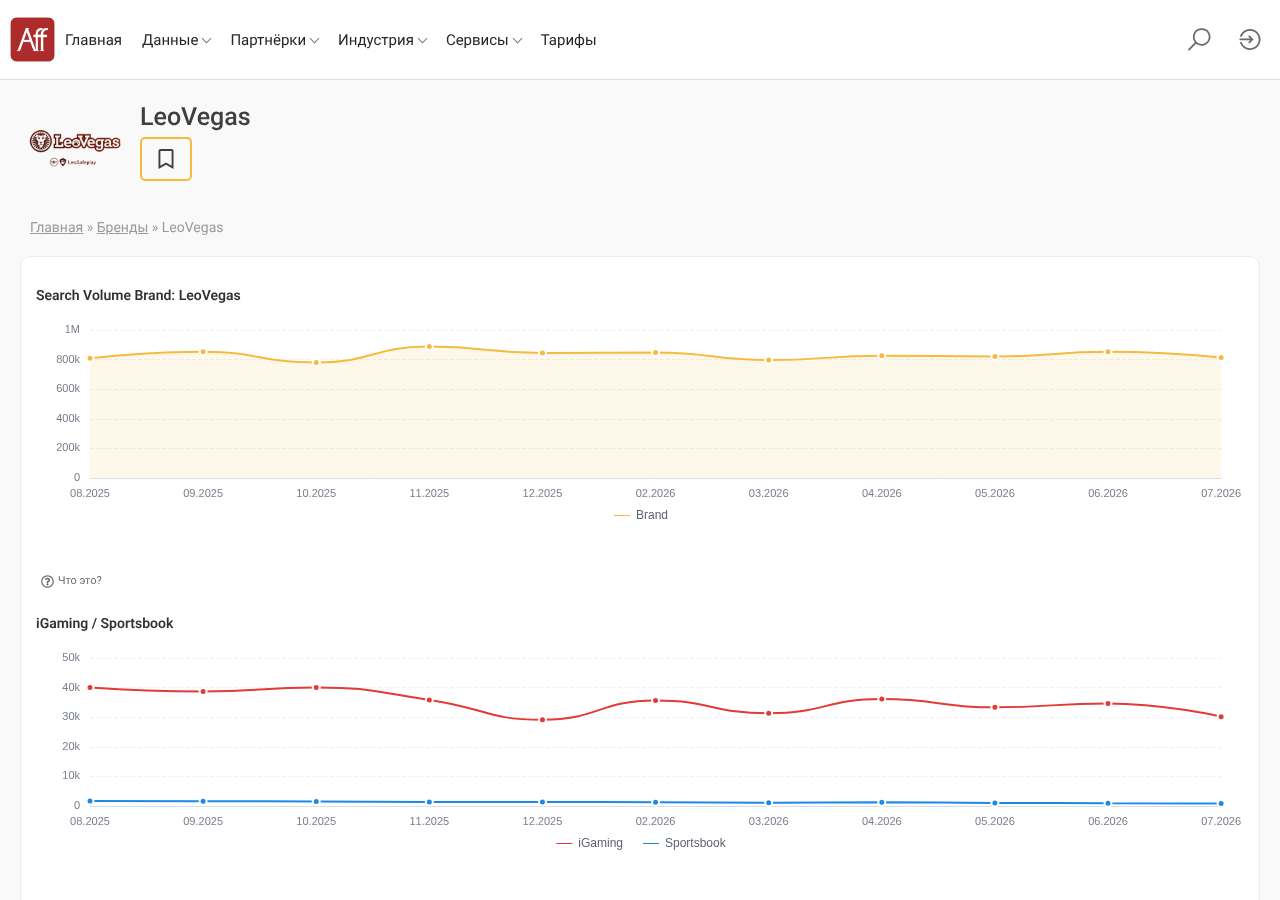This screenshot has height=900, width=1280.
Task: Expand the Сервисы dropdown menu
Action: pyautogui.click(x=484, y=40)
